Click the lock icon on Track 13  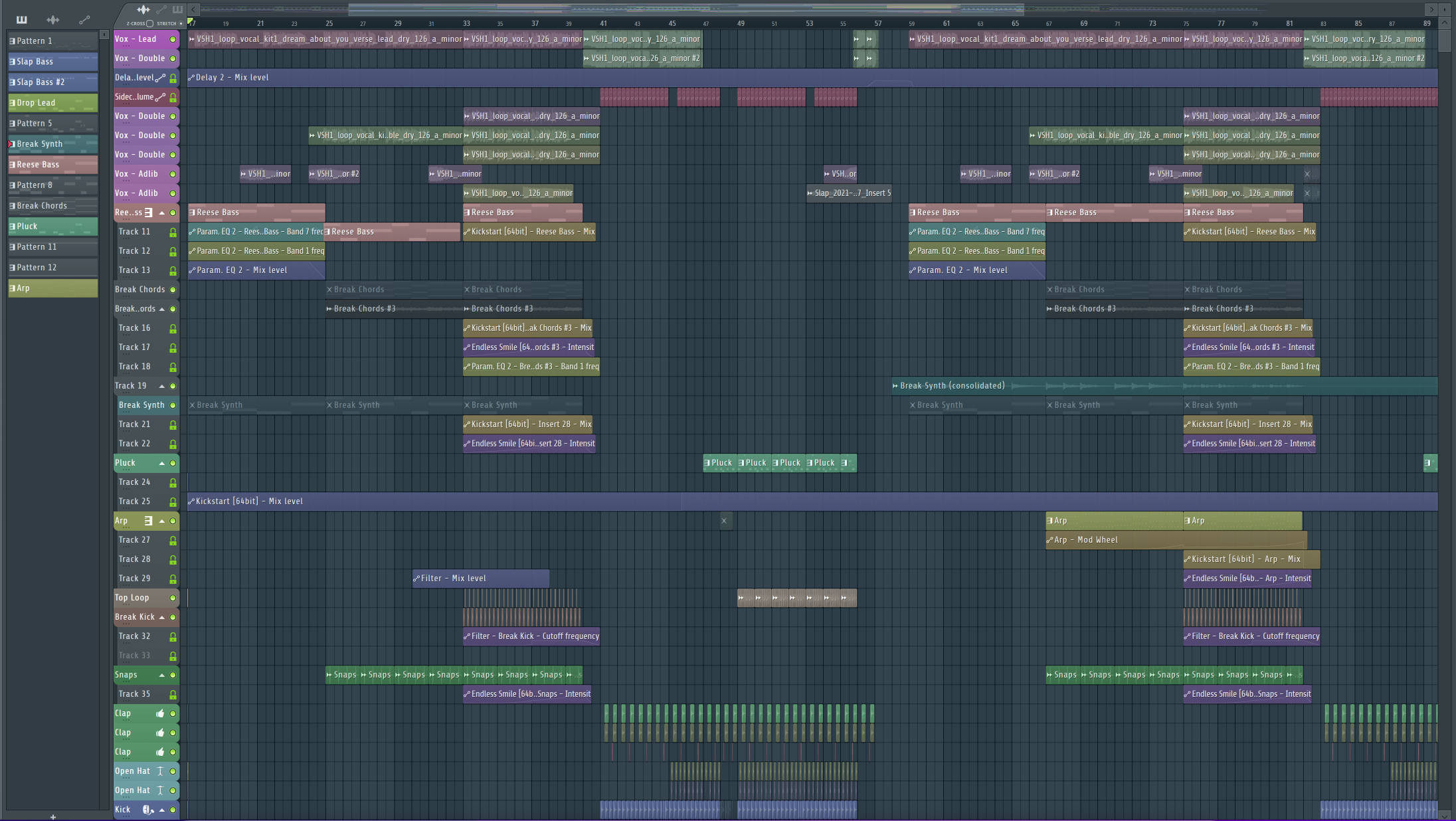173,270
